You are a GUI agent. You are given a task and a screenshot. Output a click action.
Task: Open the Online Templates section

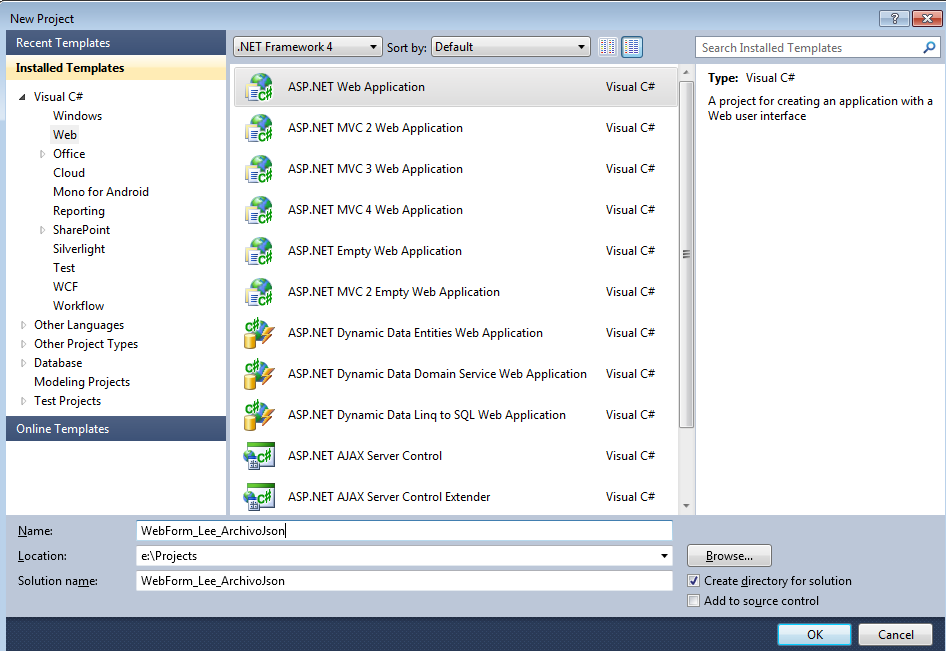click(116, 429)
